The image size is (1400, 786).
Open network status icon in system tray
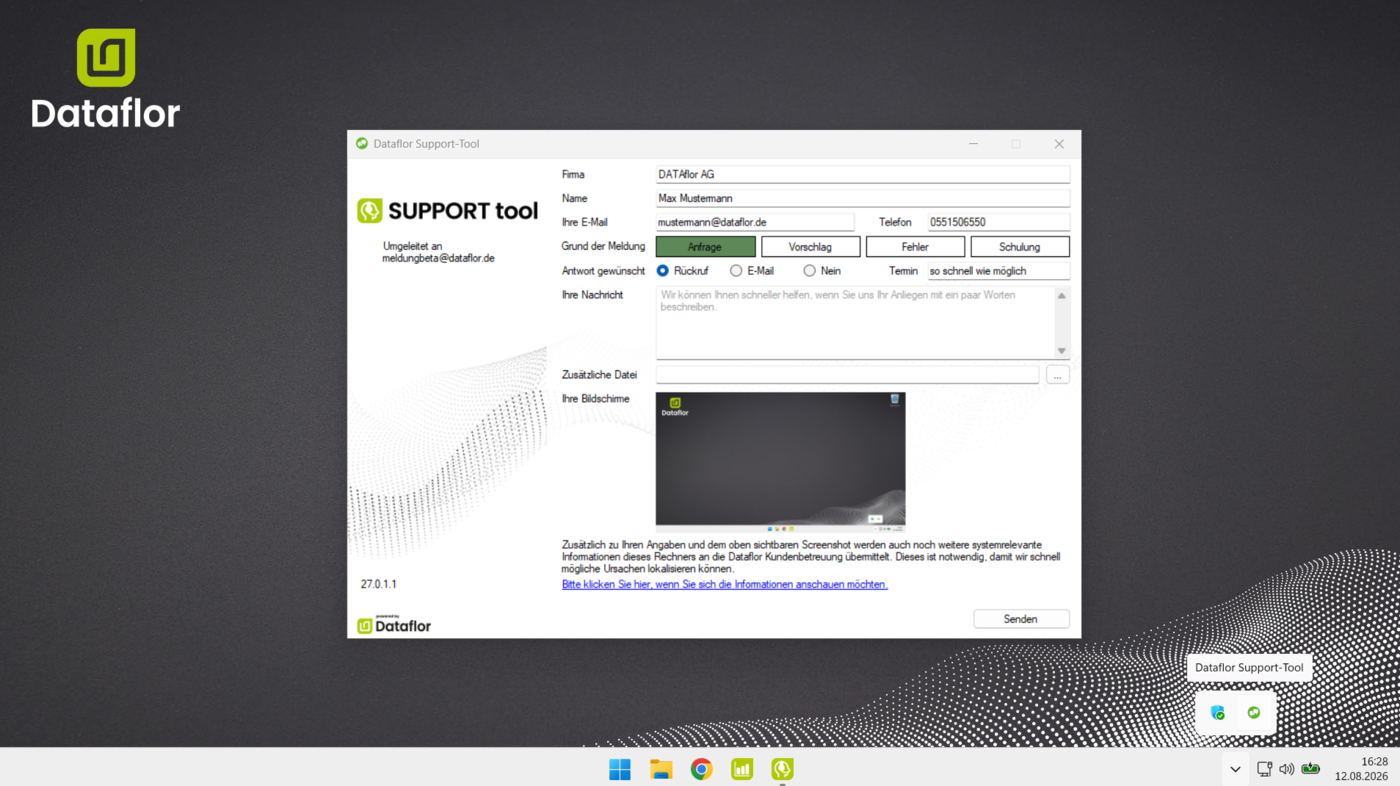(1264, 769)
